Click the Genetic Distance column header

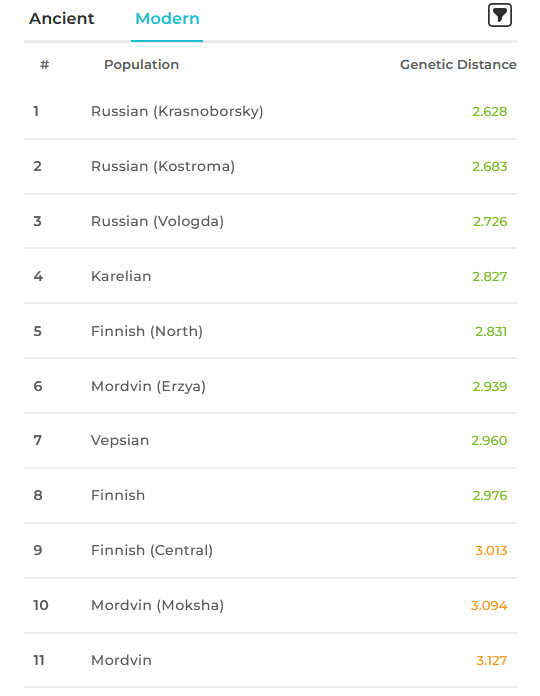(458, 64)
